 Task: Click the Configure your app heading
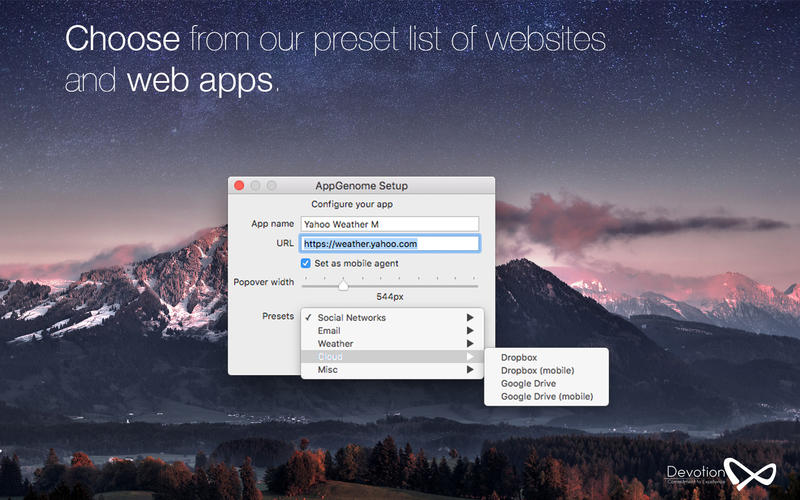352,204
